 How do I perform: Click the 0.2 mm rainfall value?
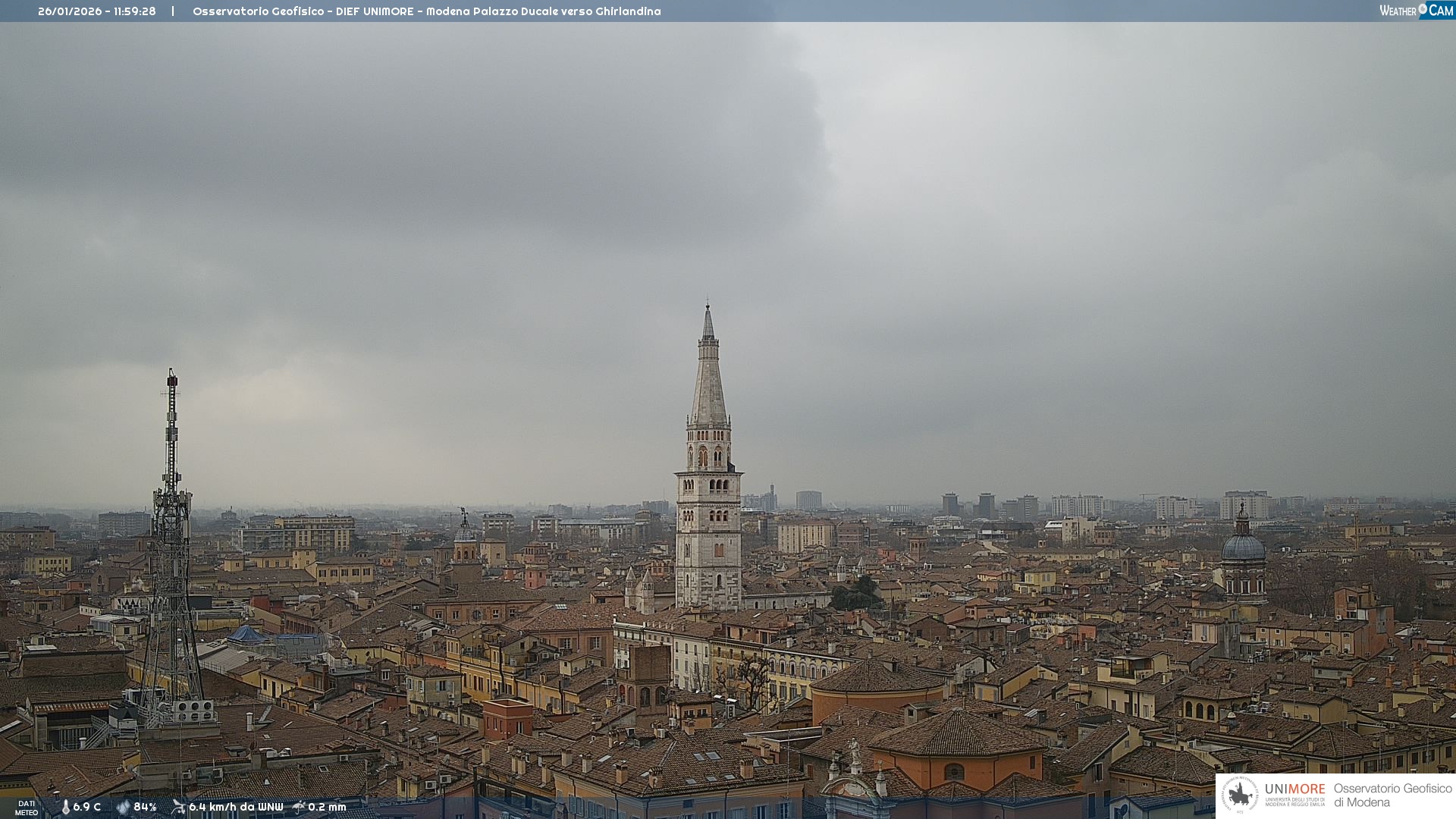point(327,807)
